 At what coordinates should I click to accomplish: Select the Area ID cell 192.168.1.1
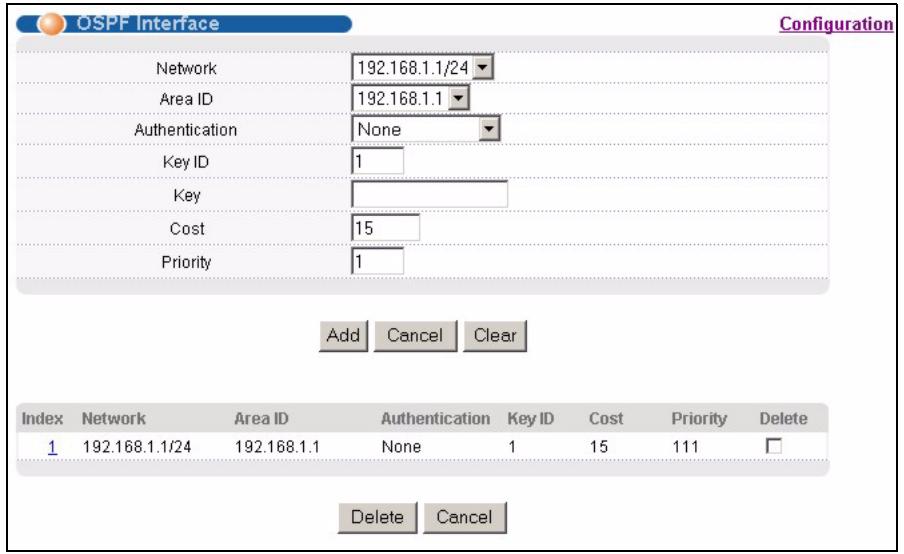277,447
